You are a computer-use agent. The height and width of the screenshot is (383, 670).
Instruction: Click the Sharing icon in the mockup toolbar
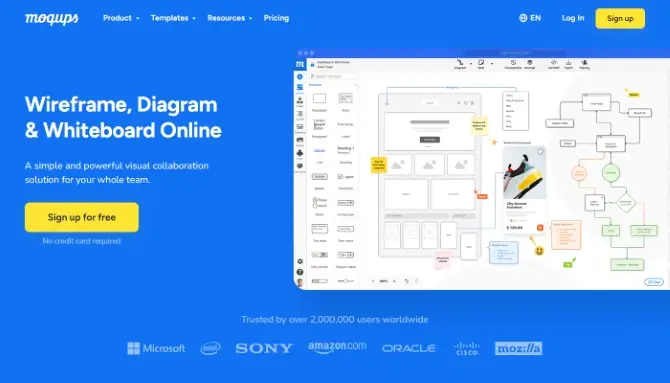(x=584, y=64)
